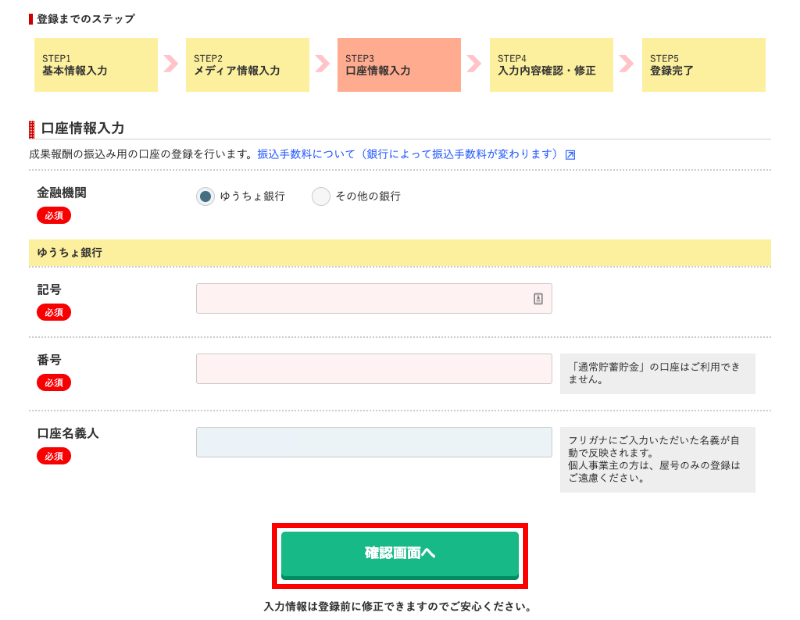Click the pink arrow after STEP1
The image size is (800, 620).
(x=171, y=64)
